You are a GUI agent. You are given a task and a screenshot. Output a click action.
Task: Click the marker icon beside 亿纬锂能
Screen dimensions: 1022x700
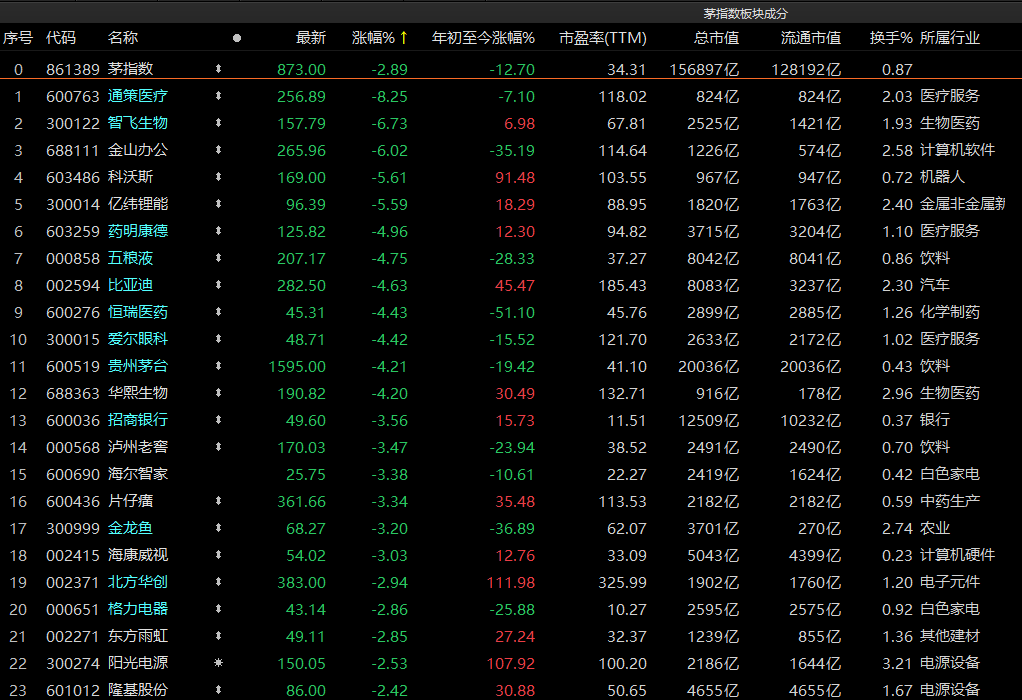pos(218,204)
